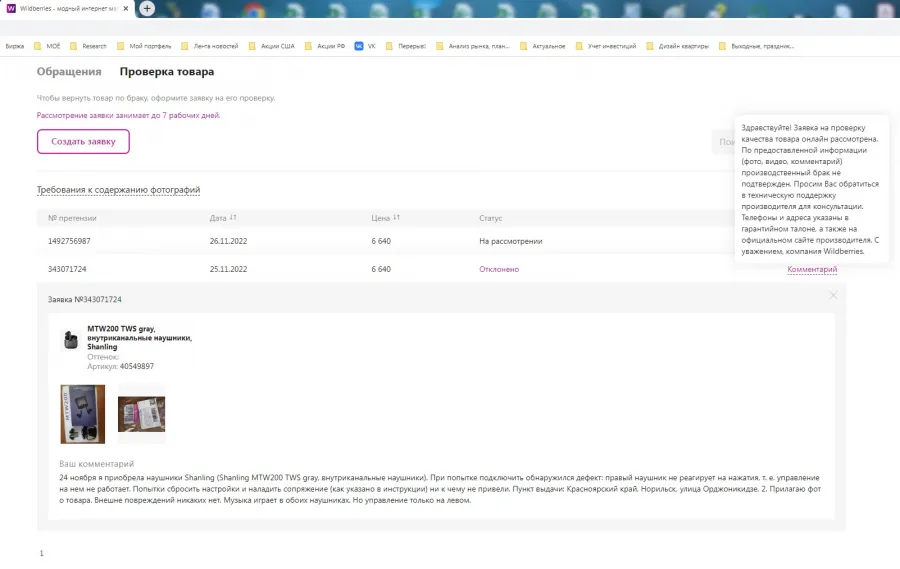The width and height of the screenshot is (900, 569).
Task: Open the Акции РФ bookmark folder
Action: [325, 46]
